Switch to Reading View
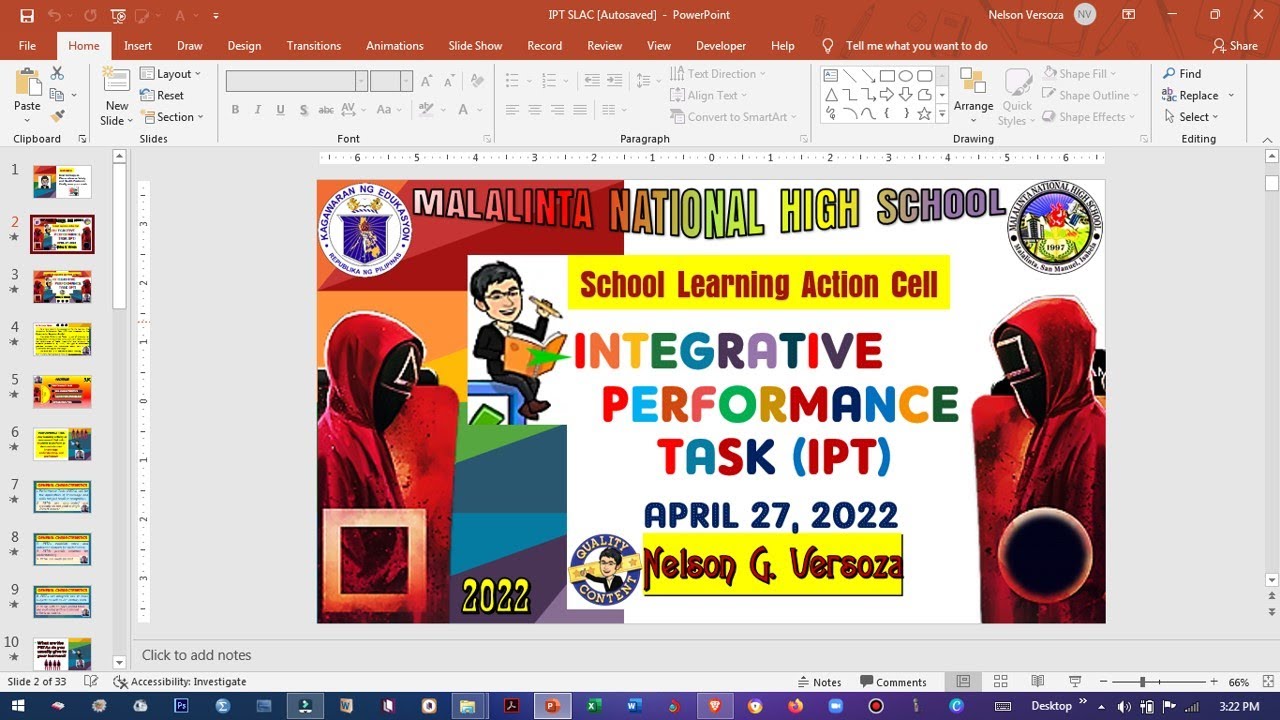This screenshot has height=720, width=1280. coord(1038,682)
